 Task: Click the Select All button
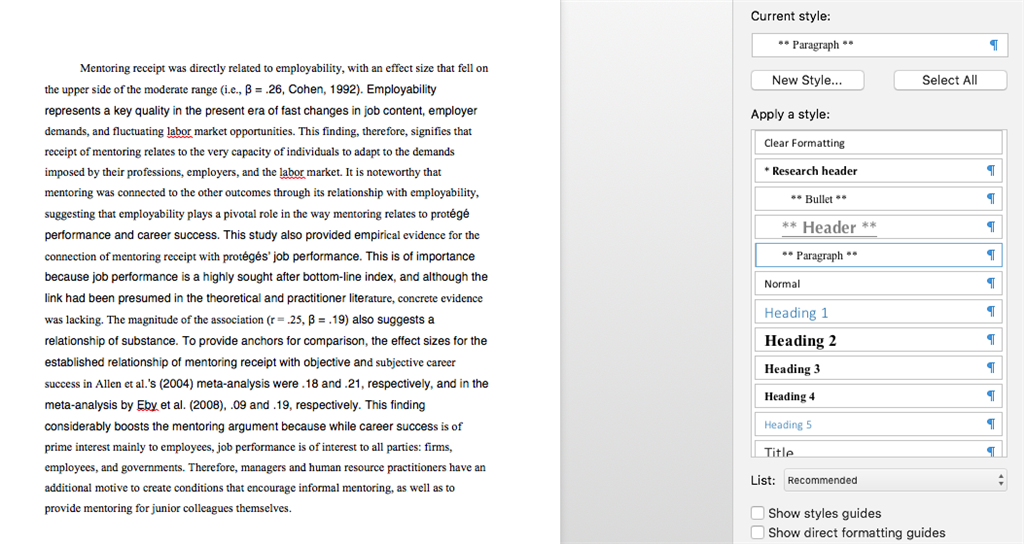click(950, 80)
